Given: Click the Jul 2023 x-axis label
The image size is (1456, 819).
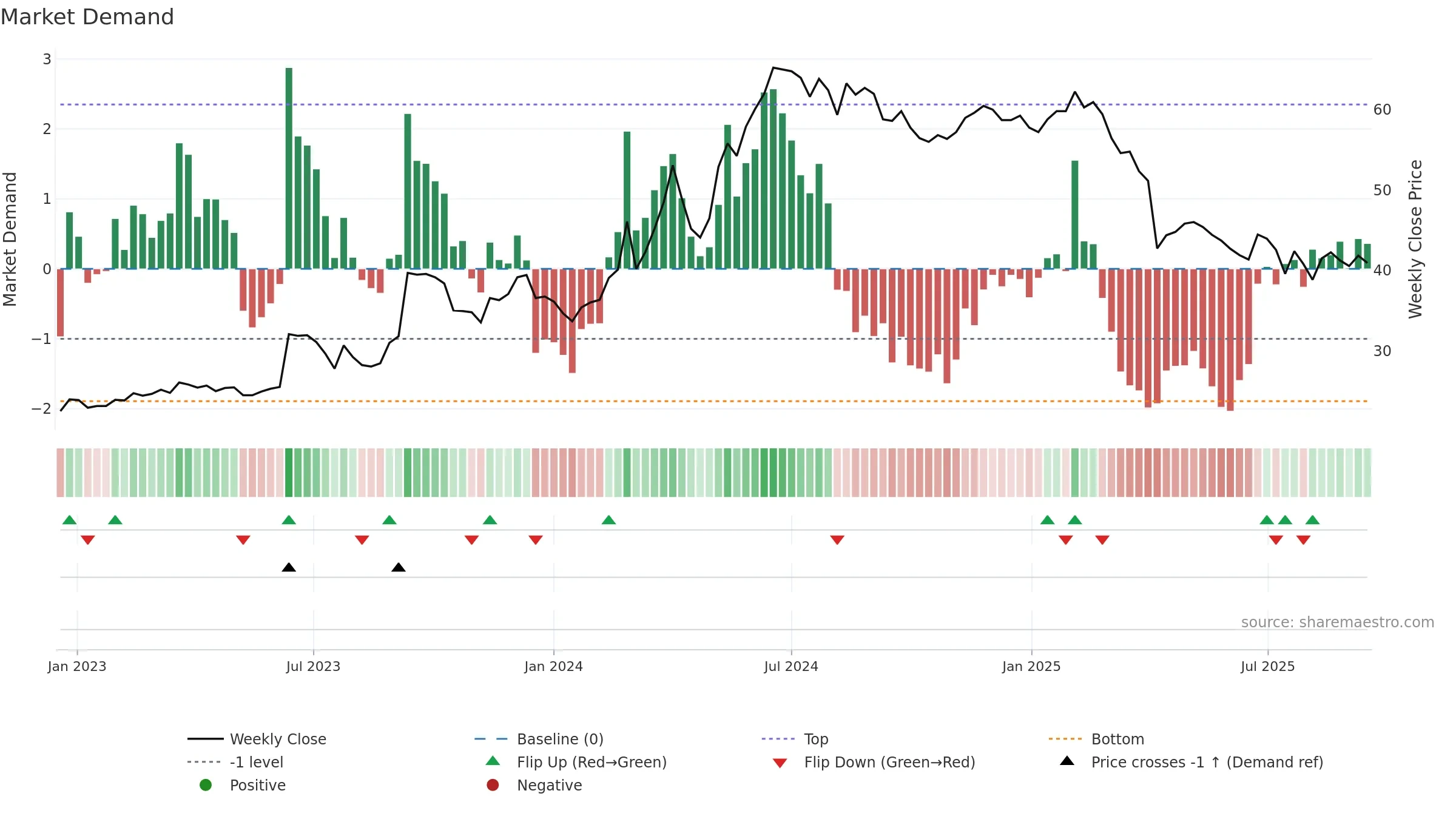Looking at the screenshot, I should [313, 667].
